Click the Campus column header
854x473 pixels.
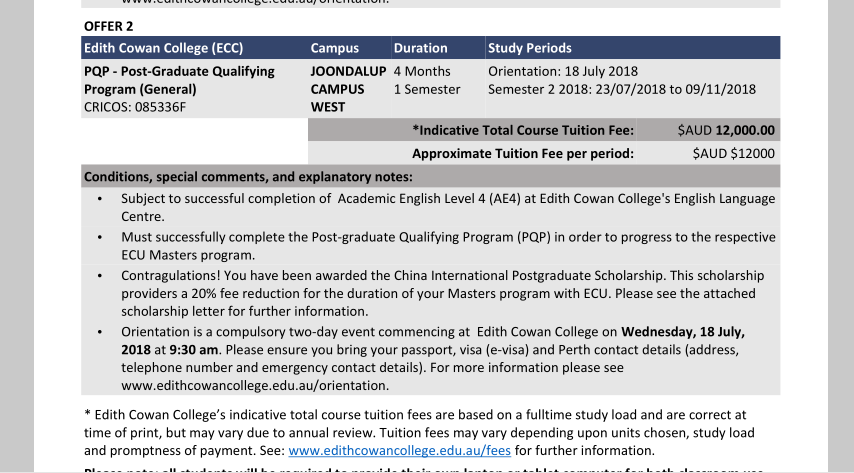pos(334,48)
